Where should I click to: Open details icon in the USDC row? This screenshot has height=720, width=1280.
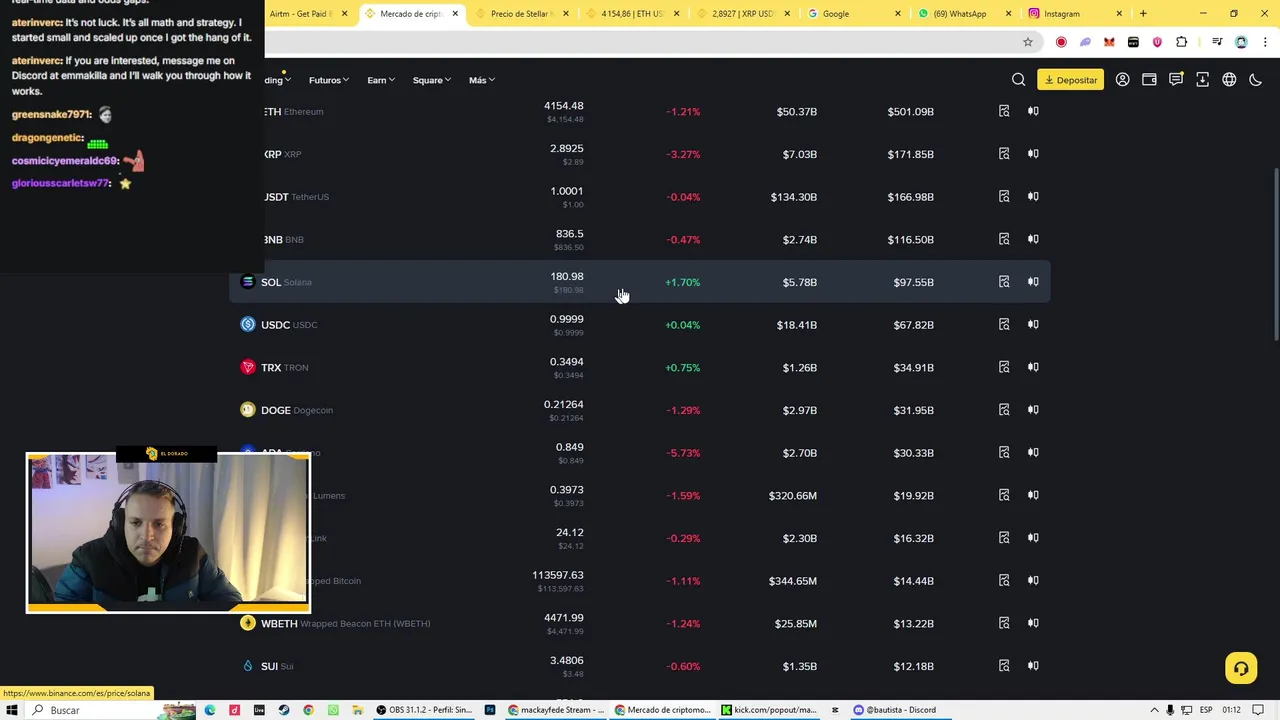click(1004, 325)
